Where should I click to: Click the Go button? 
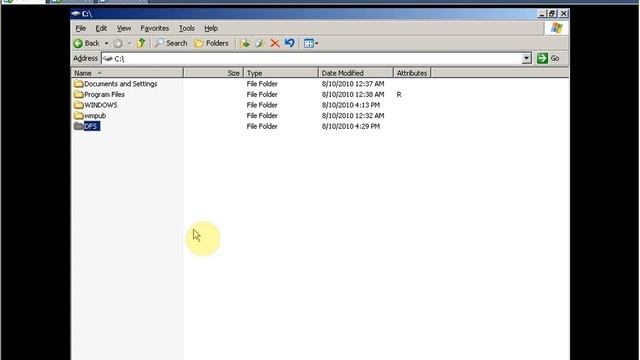click(x=548, y=58)
